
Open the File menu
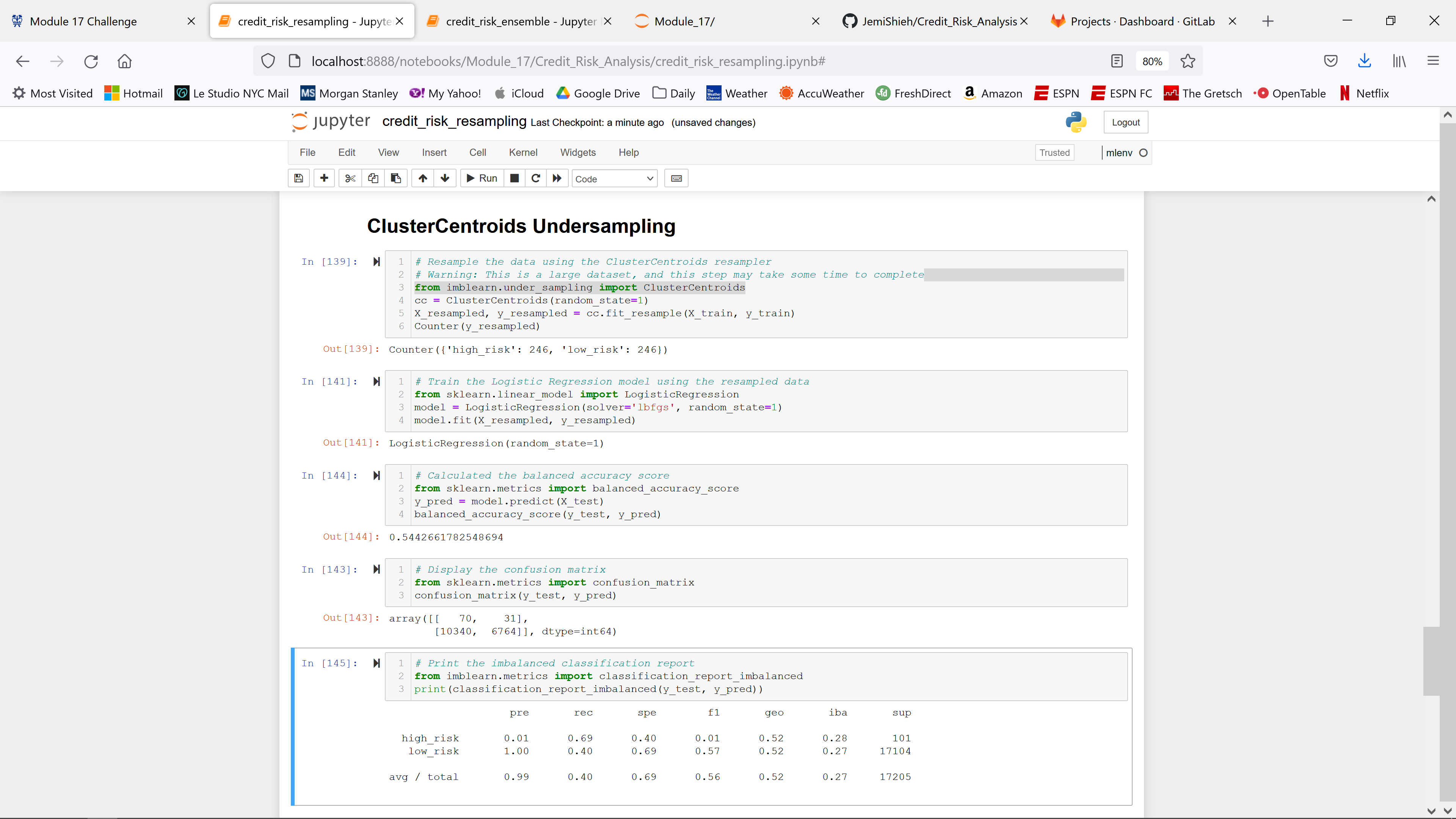(308, 152)
